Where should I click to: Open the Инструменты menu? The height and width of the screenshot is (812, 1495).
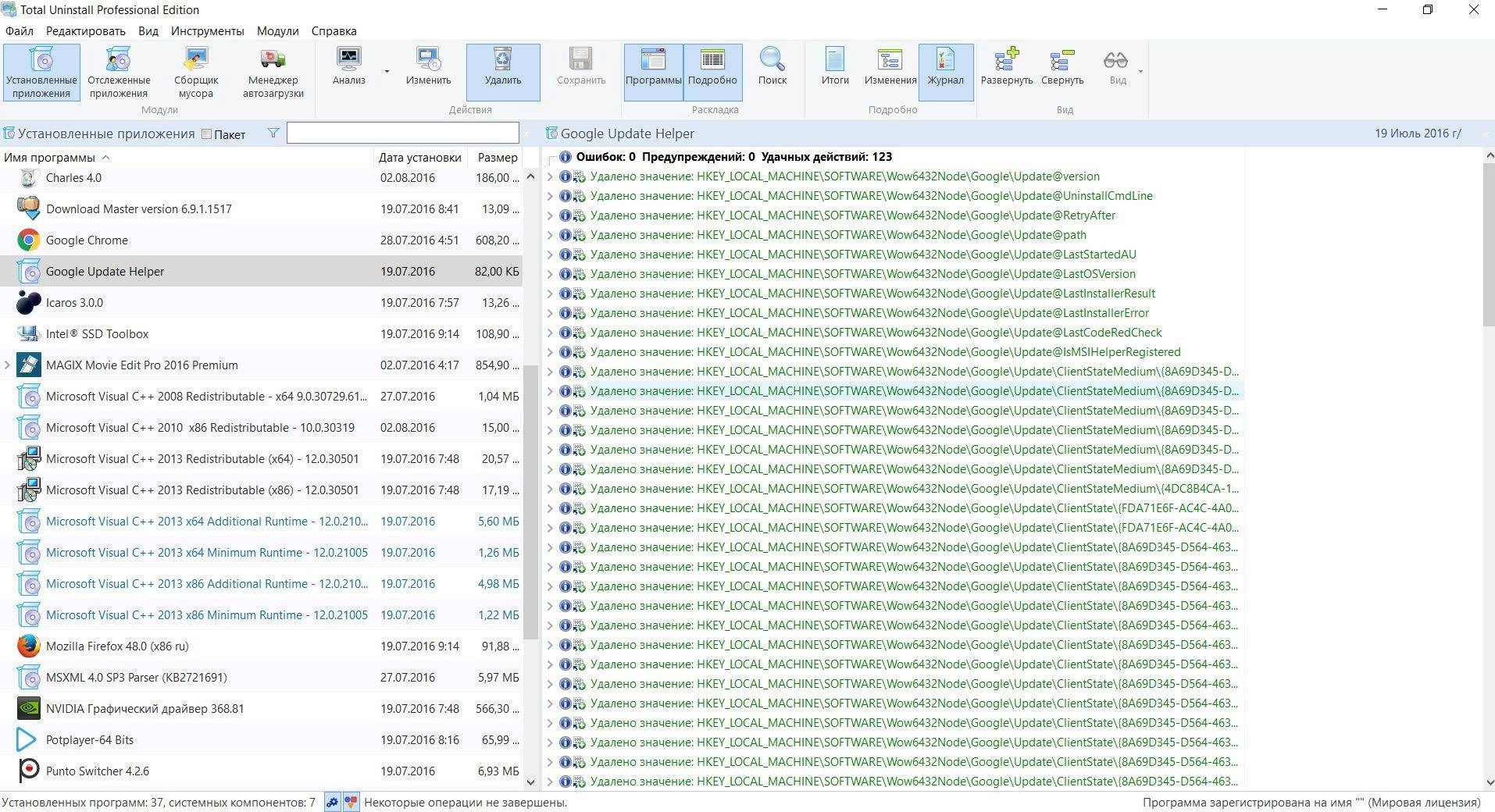(x=208, y=31)
